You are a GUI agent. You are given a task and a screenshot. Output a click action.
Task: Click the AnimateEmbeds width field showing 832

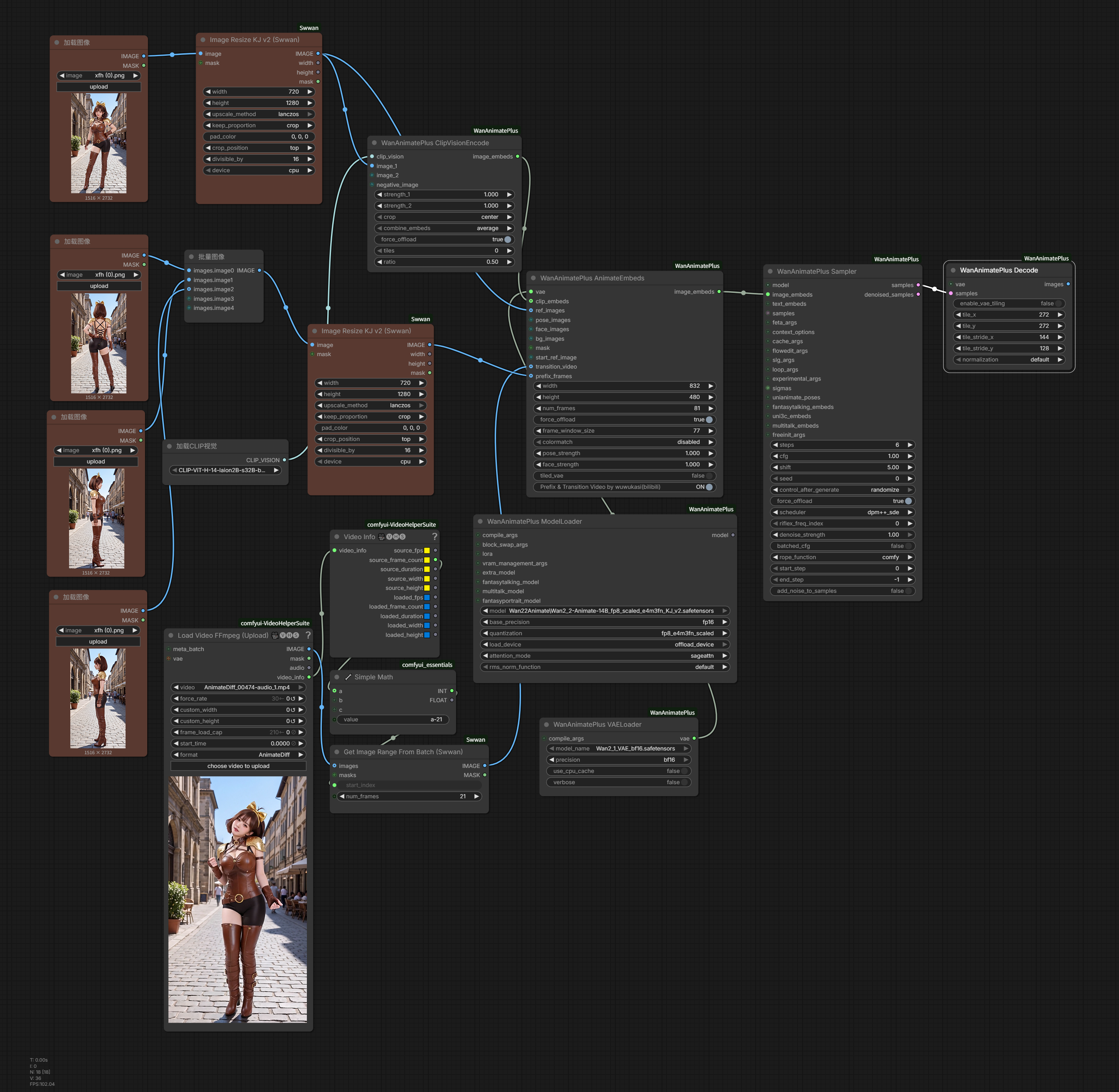click(x=624, y=386)
